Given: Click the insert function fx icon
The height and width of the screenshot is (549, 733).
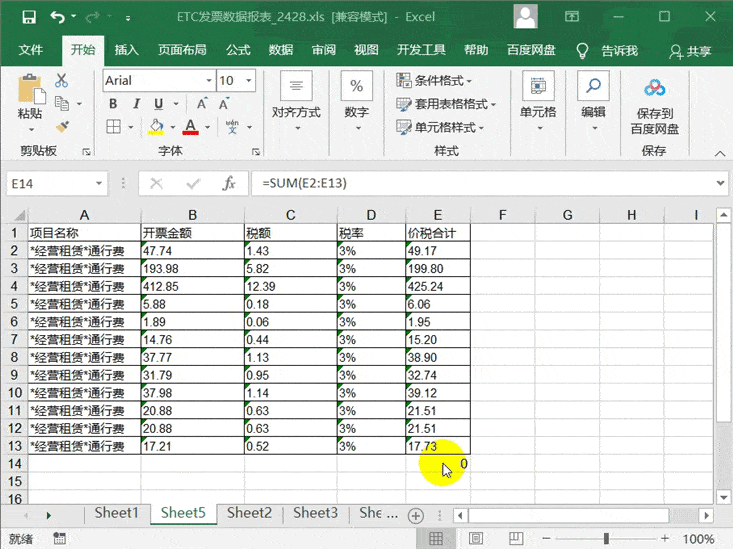Looking at the screenshot, I should [229, 183].
